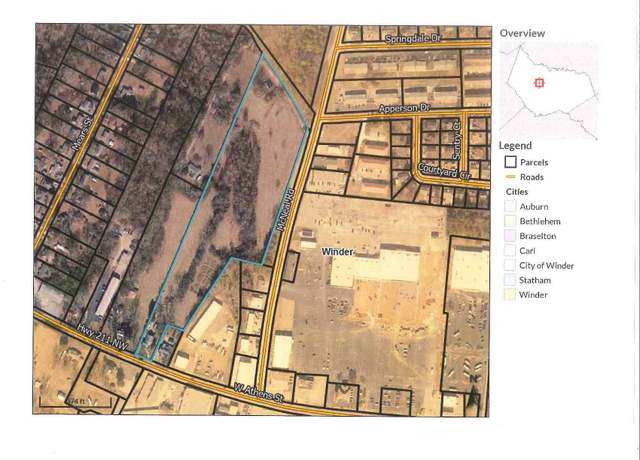640x460 pixels.
Task: Click the map scale bar
Action: point(76,401)
